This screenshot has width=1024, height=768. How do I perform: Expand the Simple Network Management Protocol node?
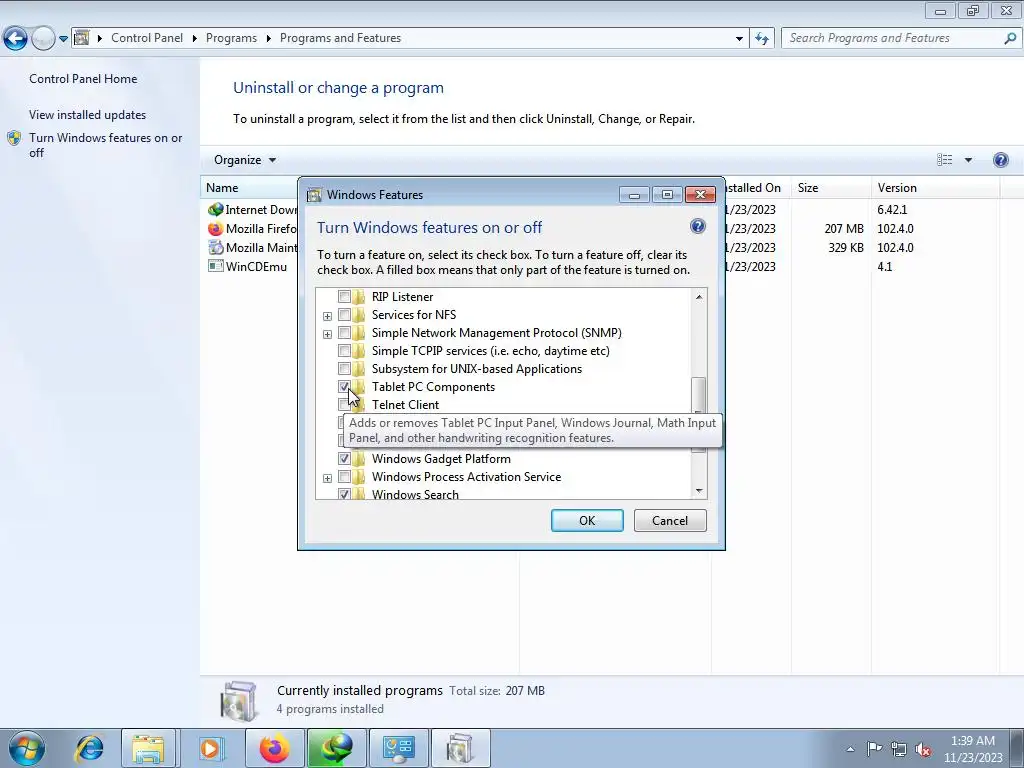[327, 334]
